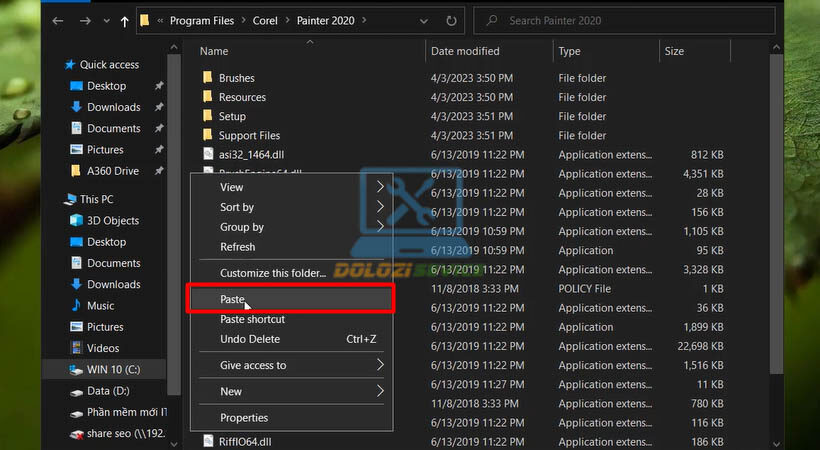Click Painter 2020 in the address path
Screen dimensions: 820x450
[x=325, y=21]
